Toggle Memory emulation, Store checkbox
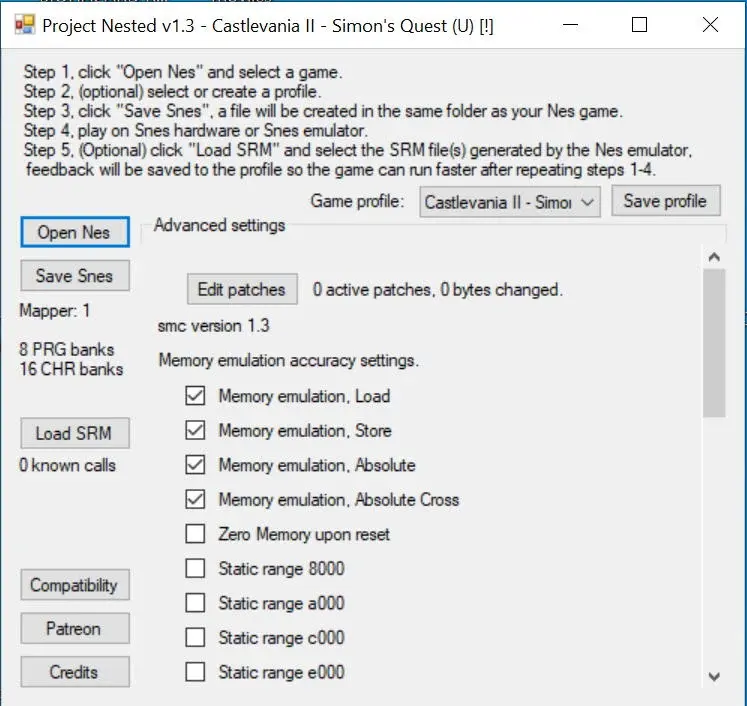747x706 pixels. 196,431
